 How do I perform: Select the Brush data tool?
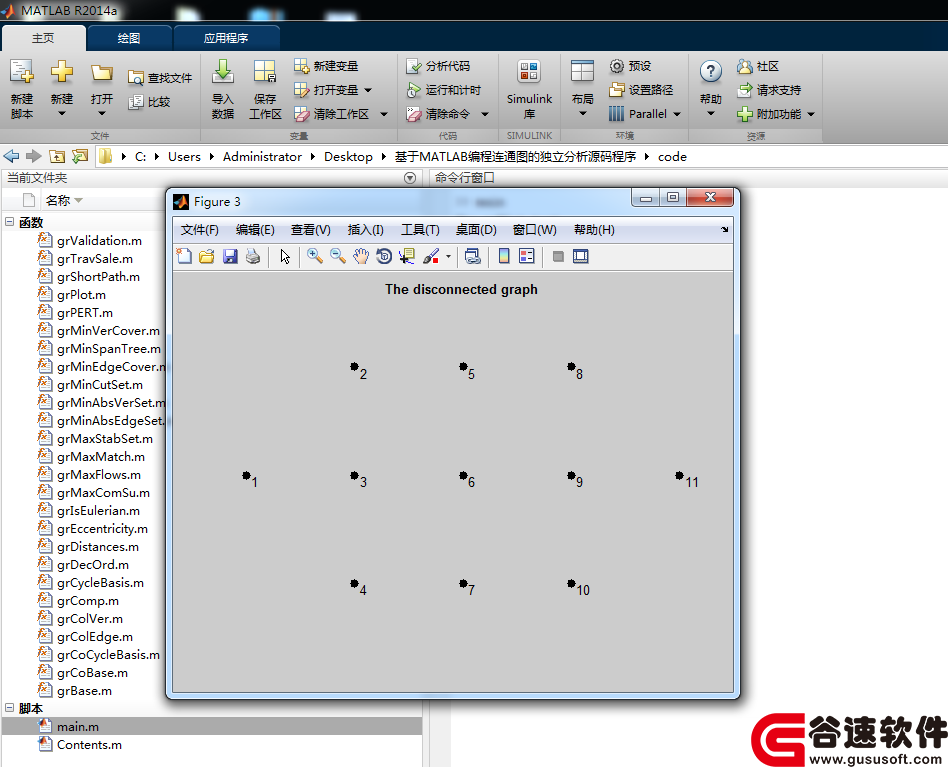tap(431, 256)
